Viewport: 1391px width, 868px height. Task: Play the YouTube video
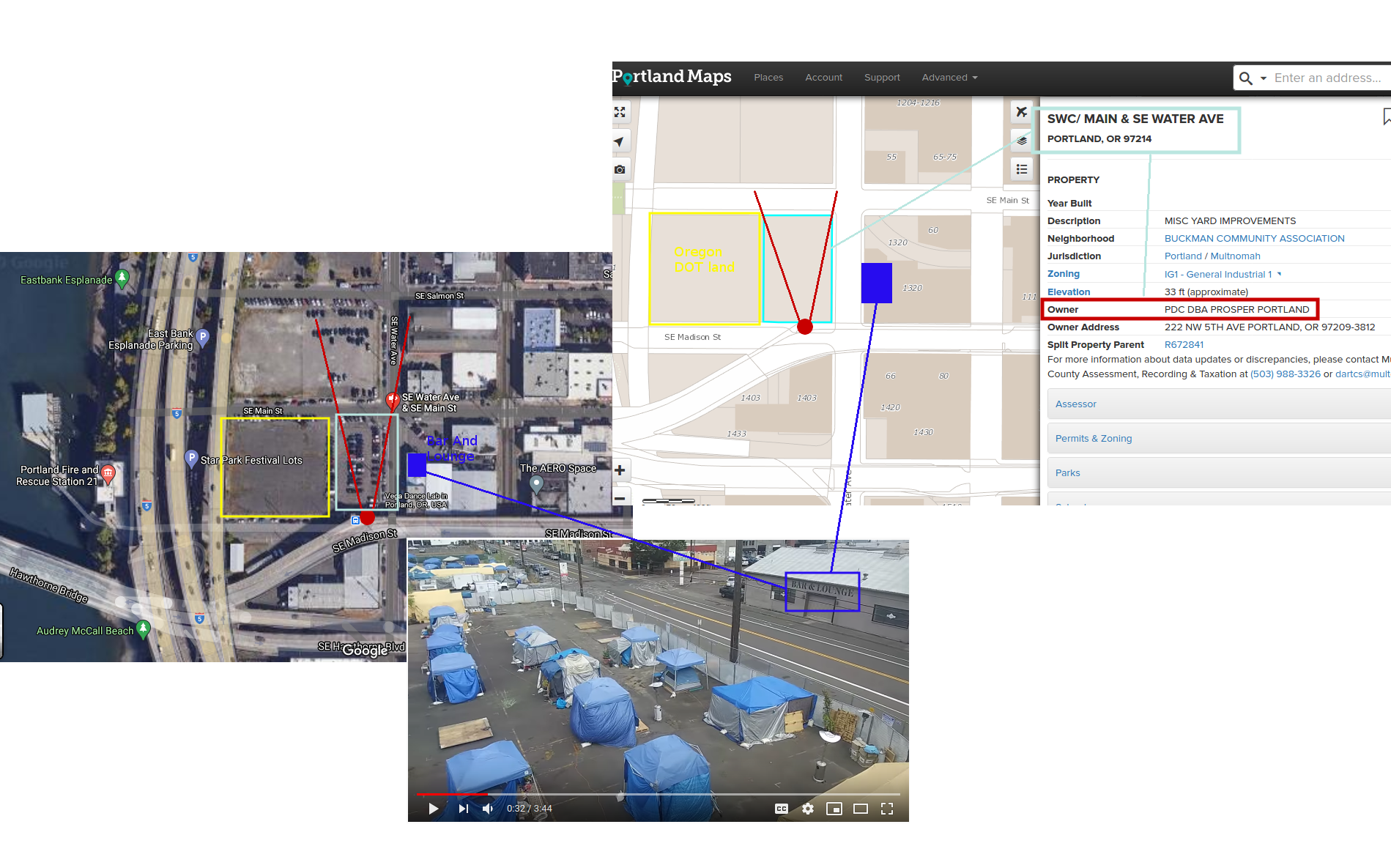[x=433, y=809]
